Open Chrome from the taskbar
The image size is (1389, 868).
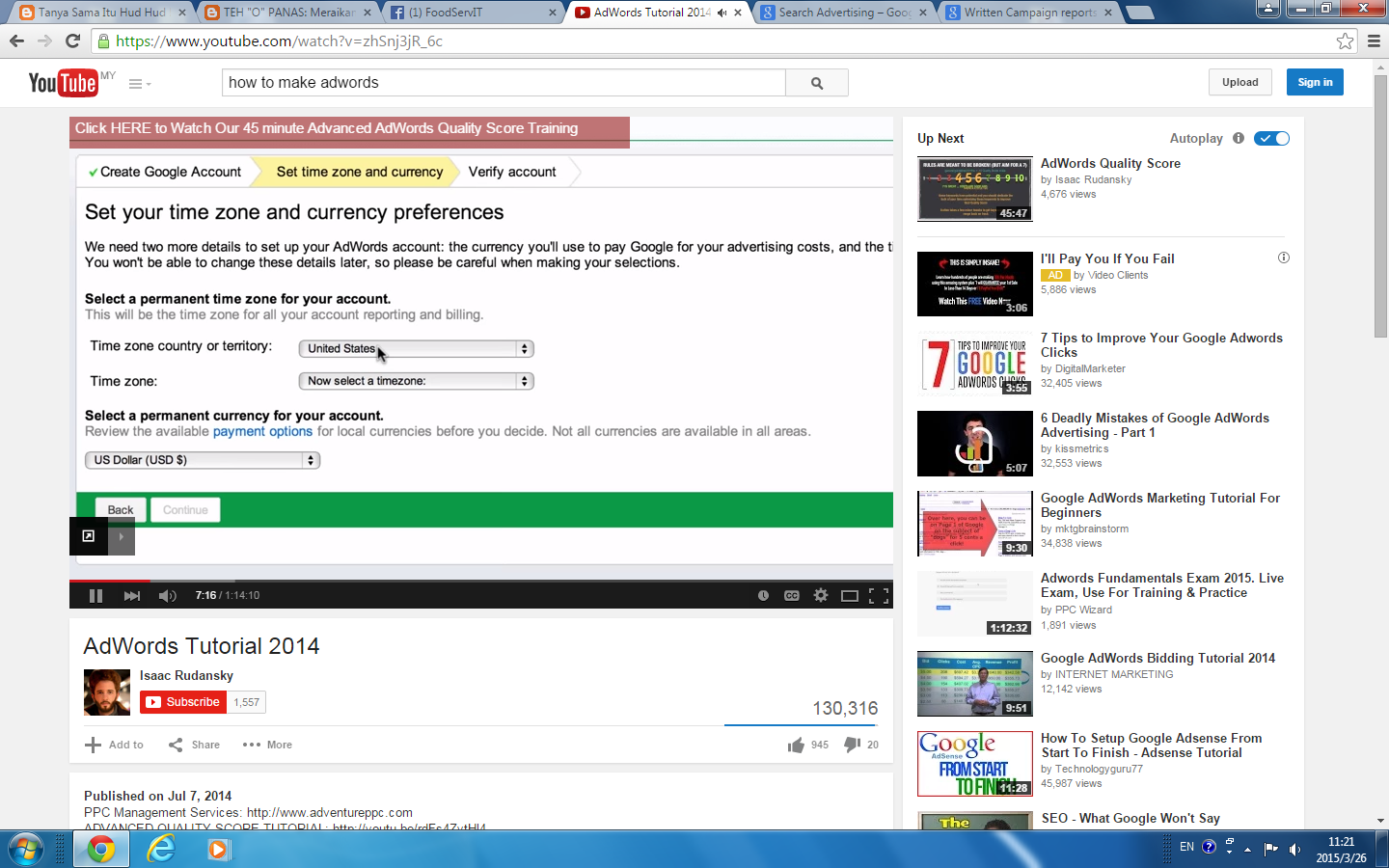100,850
